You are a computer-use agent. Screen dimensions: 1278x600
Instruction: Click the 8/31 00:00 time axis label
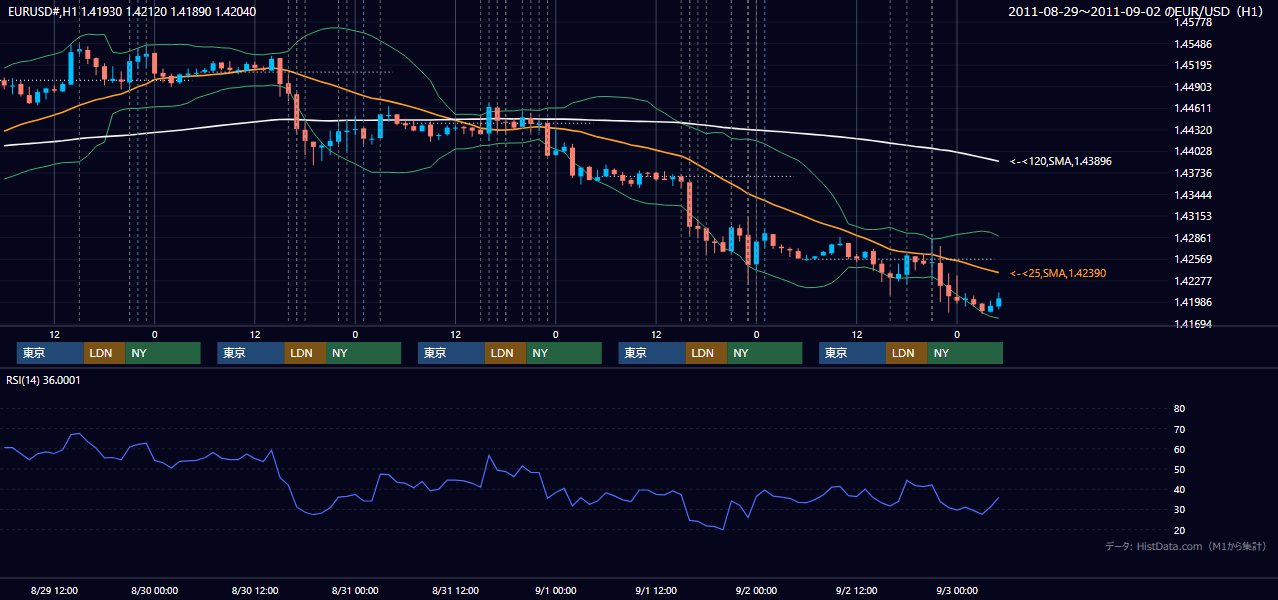(354, 591)
